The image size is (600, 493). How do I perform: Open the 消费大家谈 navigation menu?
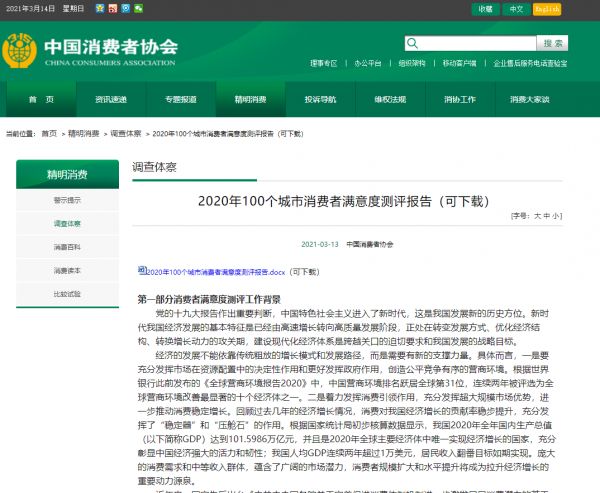[x=530, y=100]
